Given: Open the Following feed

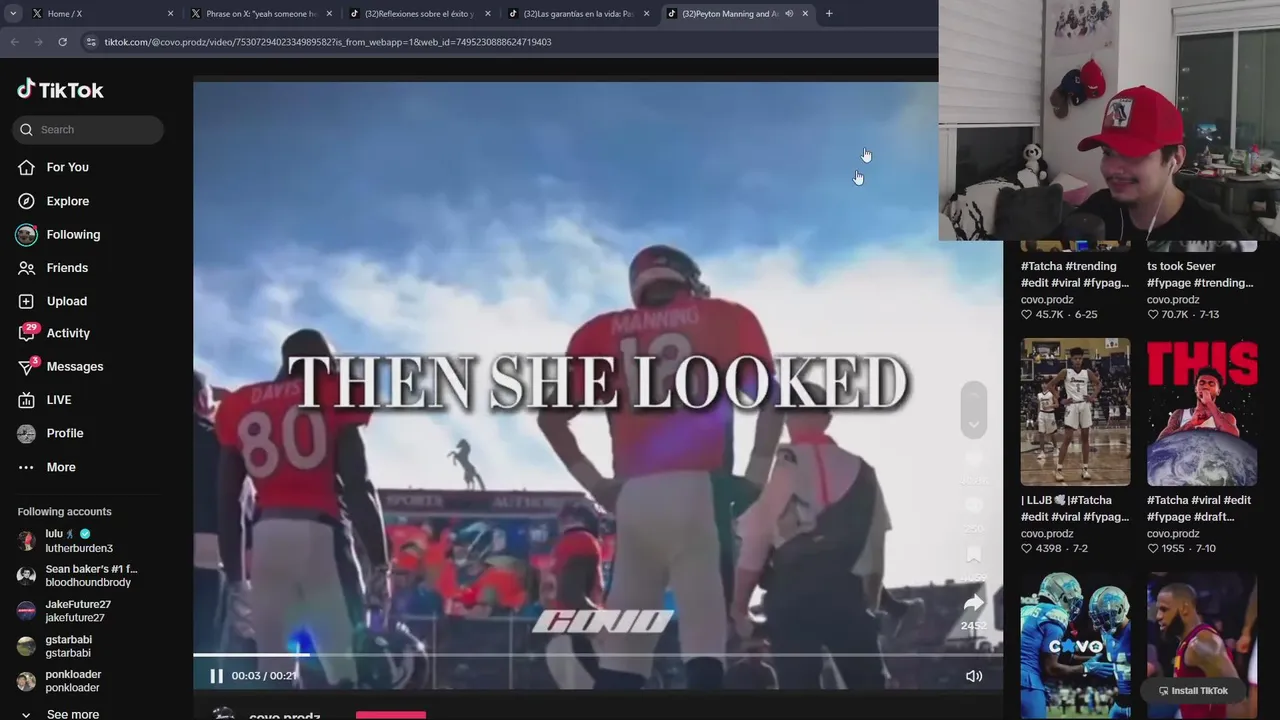Looking at the screenshot, I should click(59, 234).
